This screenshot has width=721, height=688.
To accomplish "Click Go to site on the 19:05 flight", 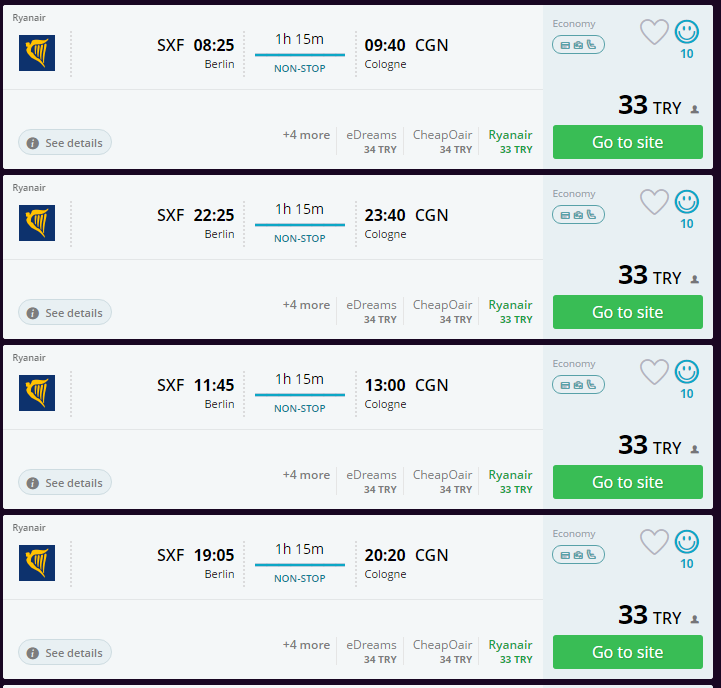I will tap(627, 652).
